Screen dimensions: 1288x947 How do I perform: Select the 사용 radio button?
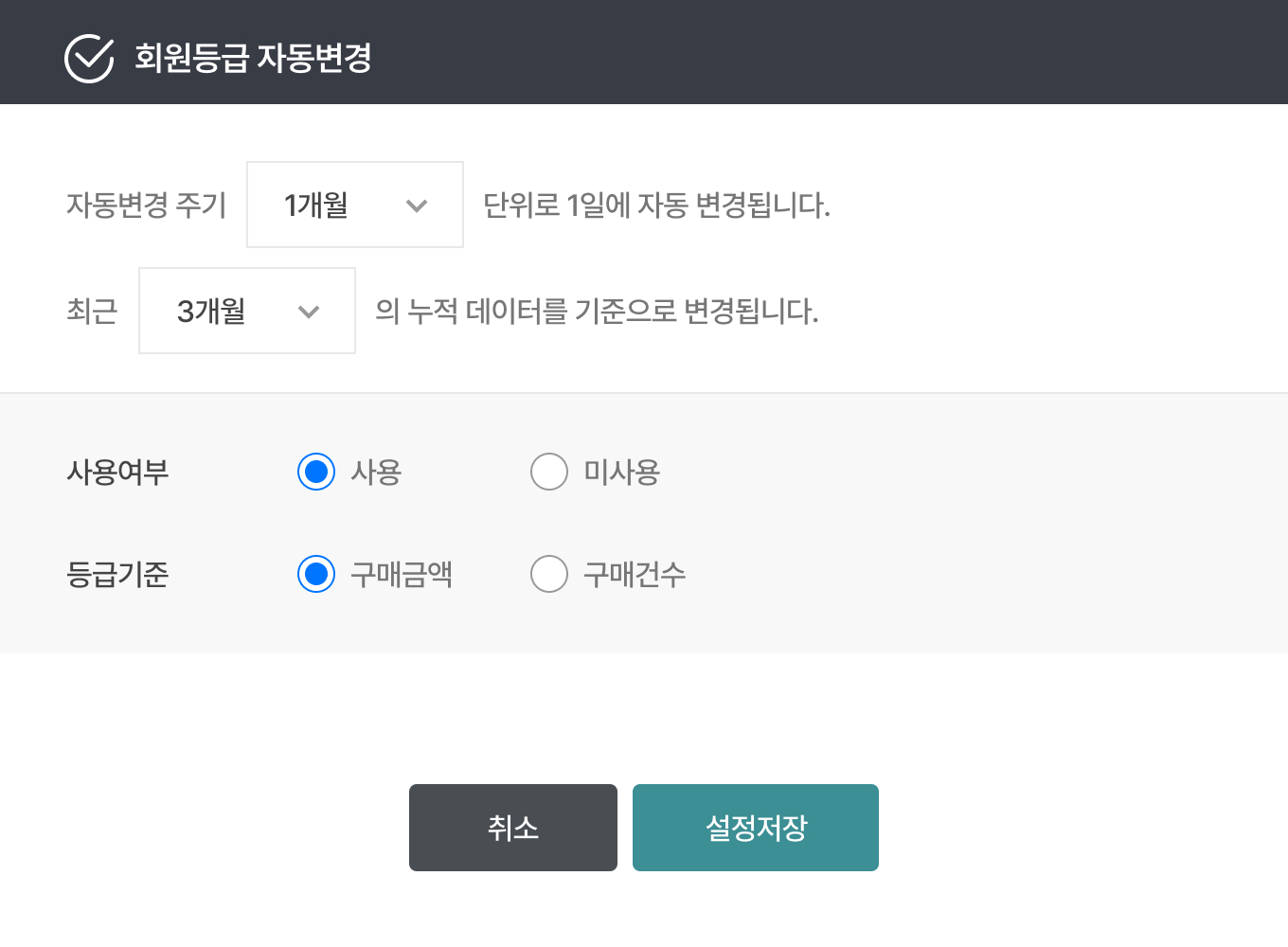(x=316, y=472)
